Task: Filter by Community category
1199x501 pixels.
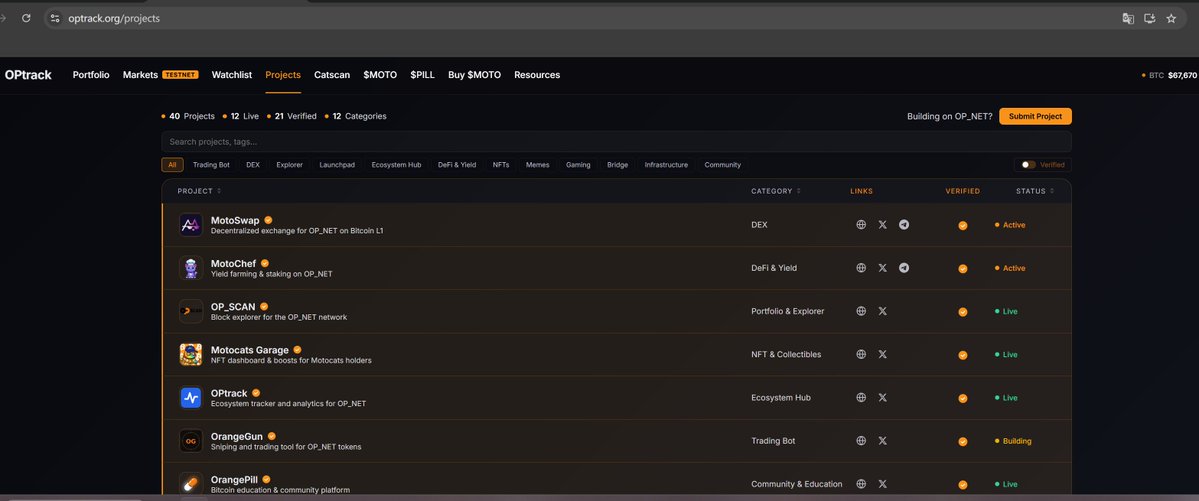Action: pos(723,164)
